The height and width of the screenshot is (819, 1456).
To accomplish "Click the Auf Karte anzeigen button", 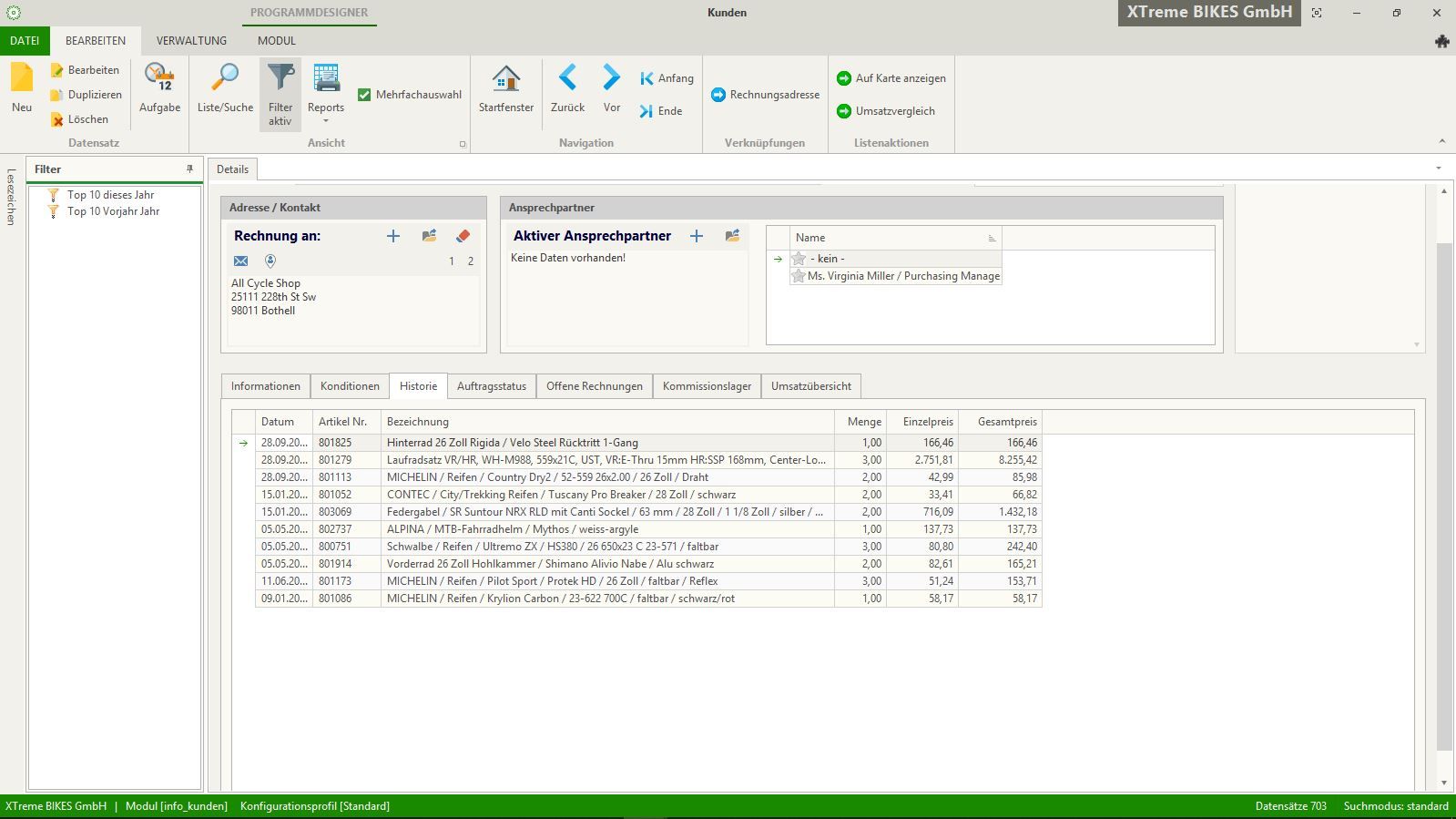I will (x=891, y=78).
